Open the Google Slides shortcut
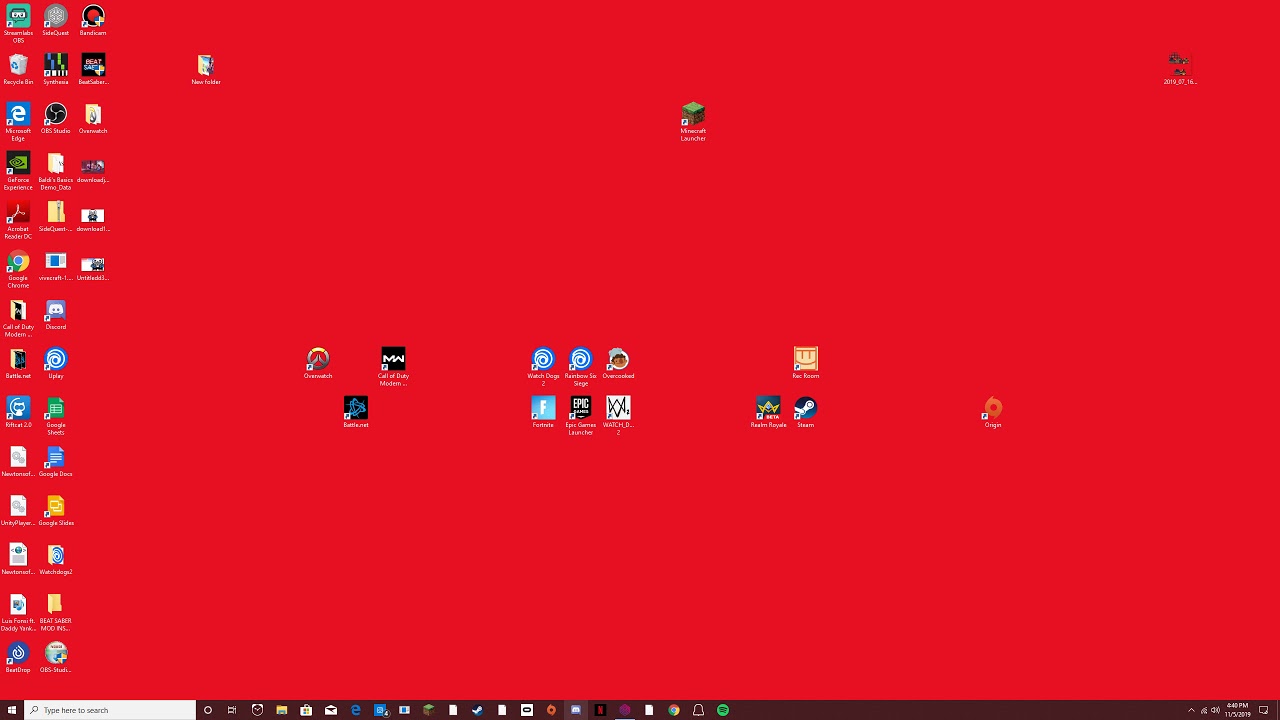1280x720 pixels. click(56, 510)
